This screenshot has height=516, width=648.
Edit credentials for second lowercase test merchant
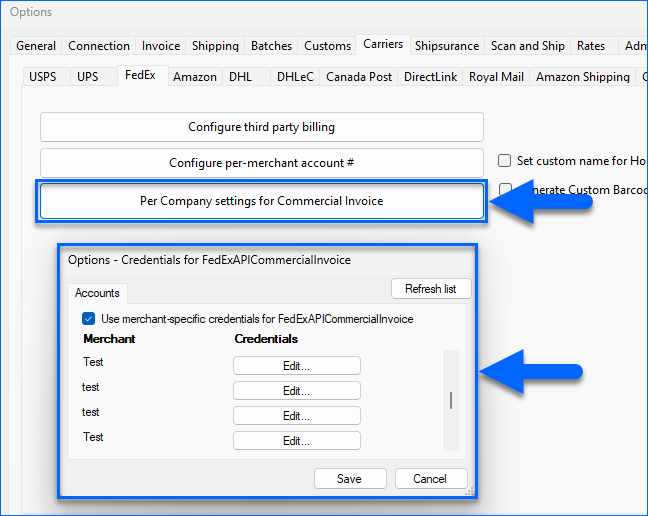point(296,416)
